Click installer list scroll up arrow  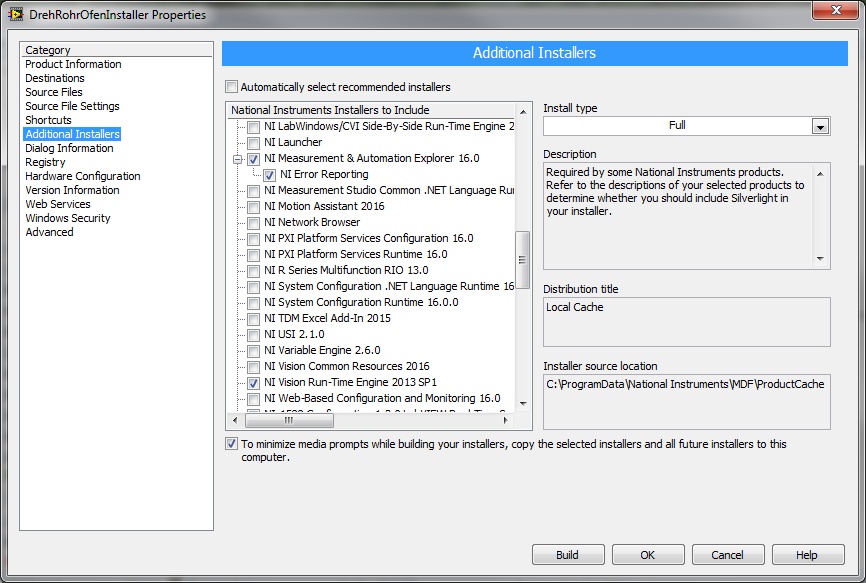pos(522,112)
